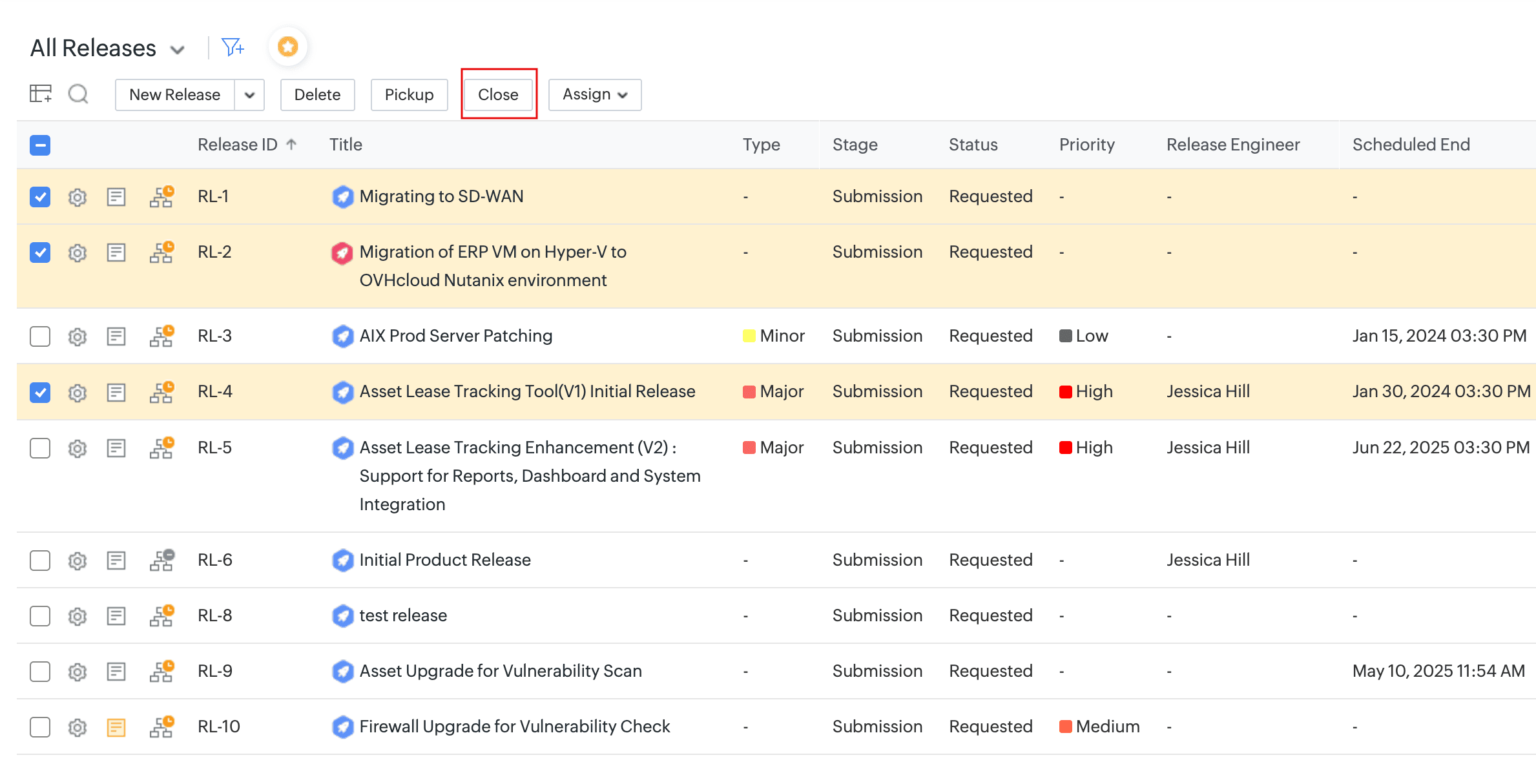The width and height of the screenshot is (1536, 784).
Task: Select the RL-8 row checkbox
Action: 40,616
